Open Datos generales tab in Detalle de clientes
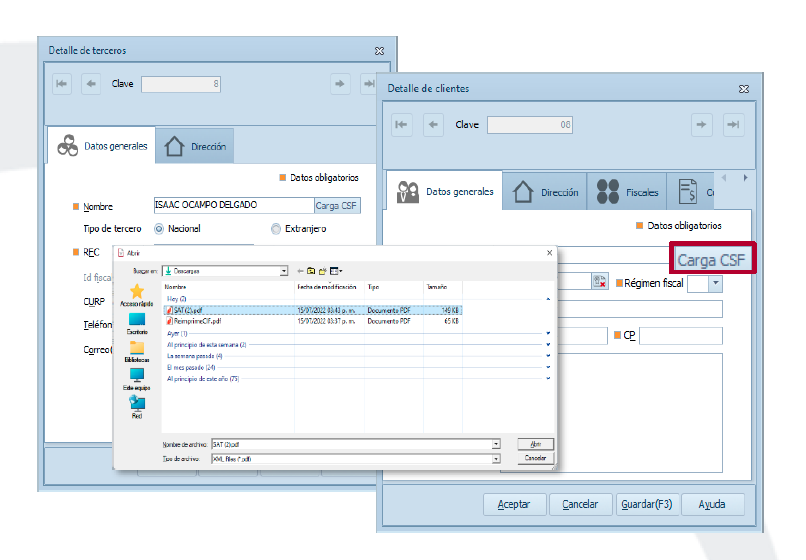The height and width of the screenshot is (560, 806). click(445, 192)
